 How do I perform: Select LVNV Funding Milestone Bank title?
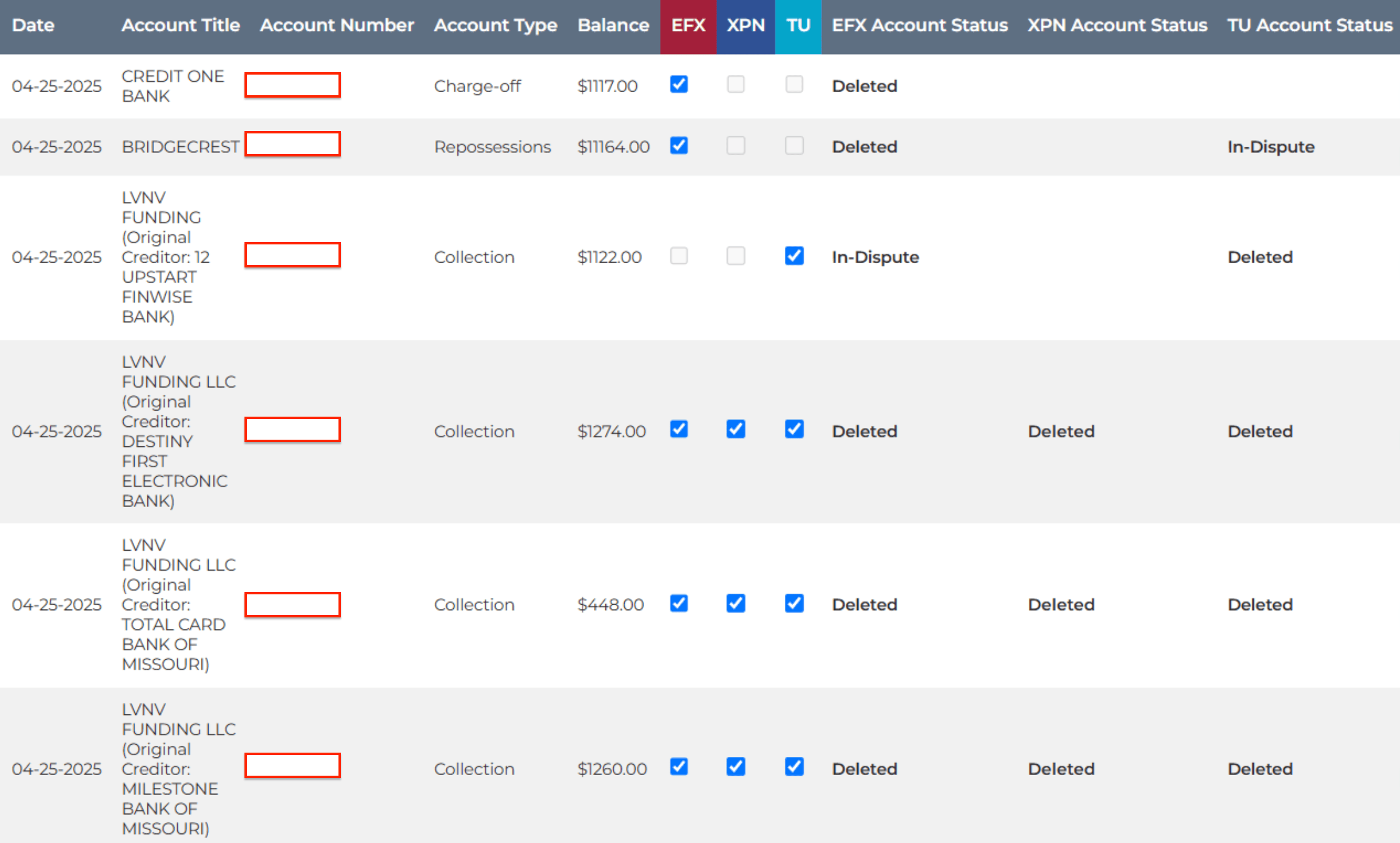tap(179, 769)
